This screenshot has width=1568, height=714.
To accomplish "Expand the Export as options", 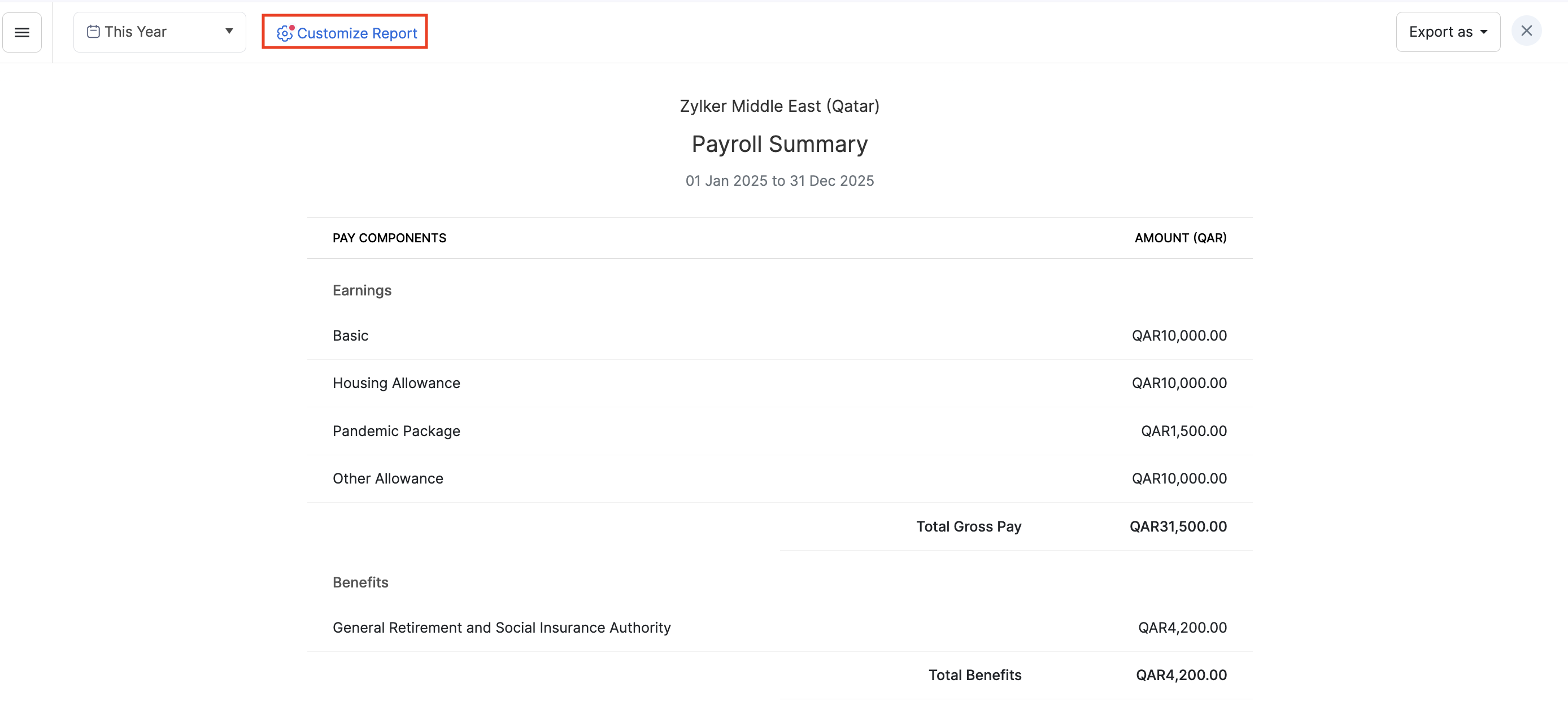I will (1448, 32).
